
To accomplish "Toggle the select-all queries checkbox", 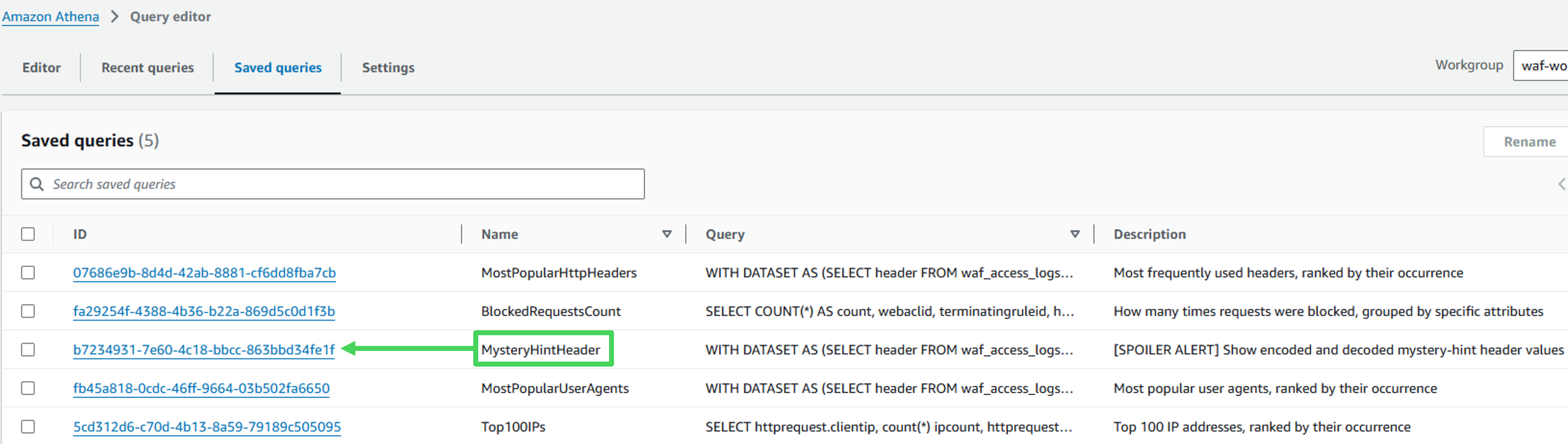I will [28, 234].
